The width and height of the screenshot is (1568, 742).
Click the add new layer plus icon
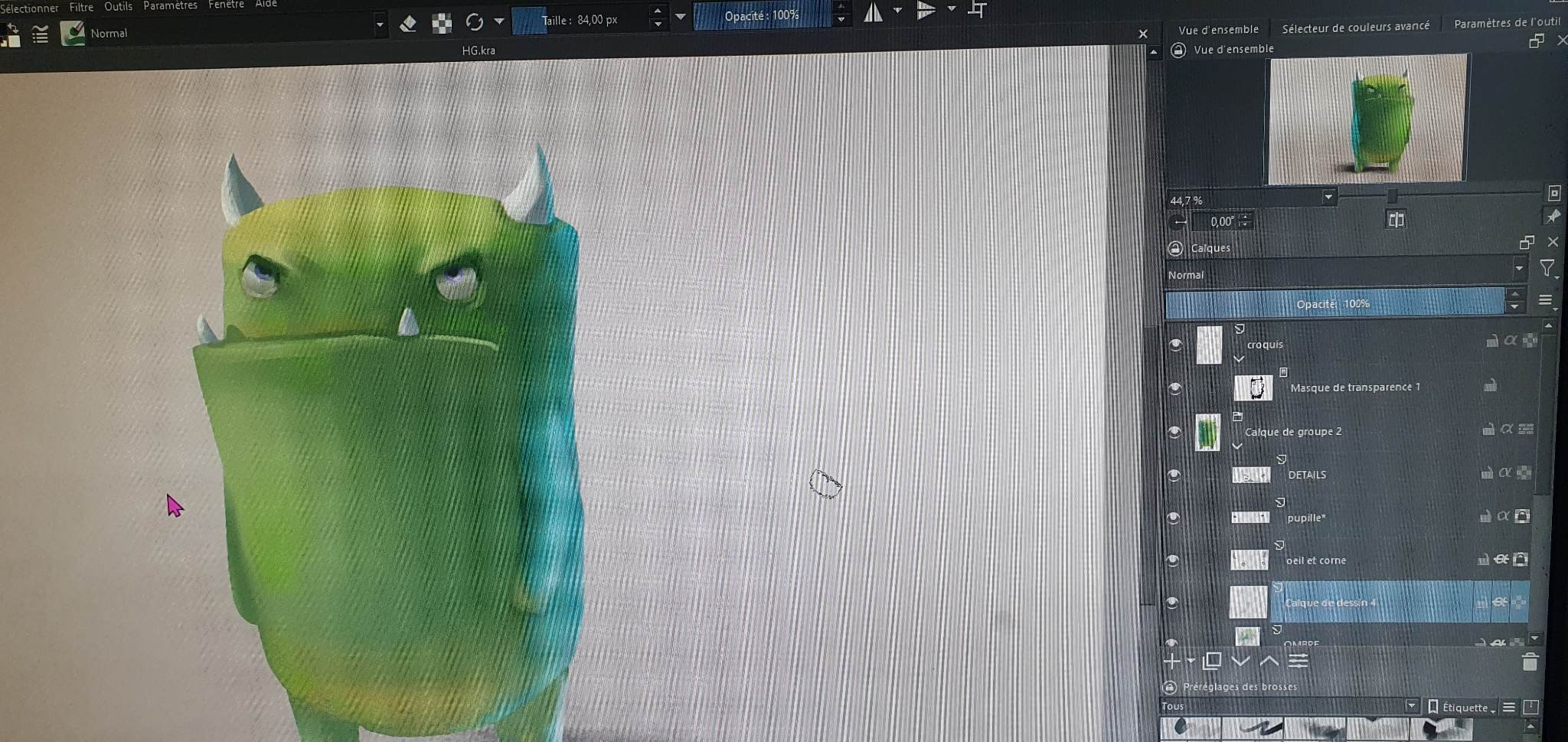point(1173,661)
